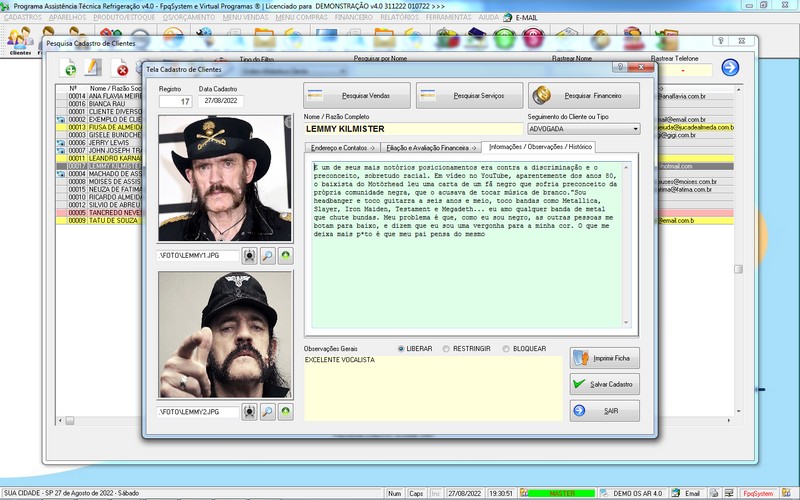The image size is (800, 500).
Task: Click the webcam capture icon beside LEMMY1.JPG
Action: [249, 255]
